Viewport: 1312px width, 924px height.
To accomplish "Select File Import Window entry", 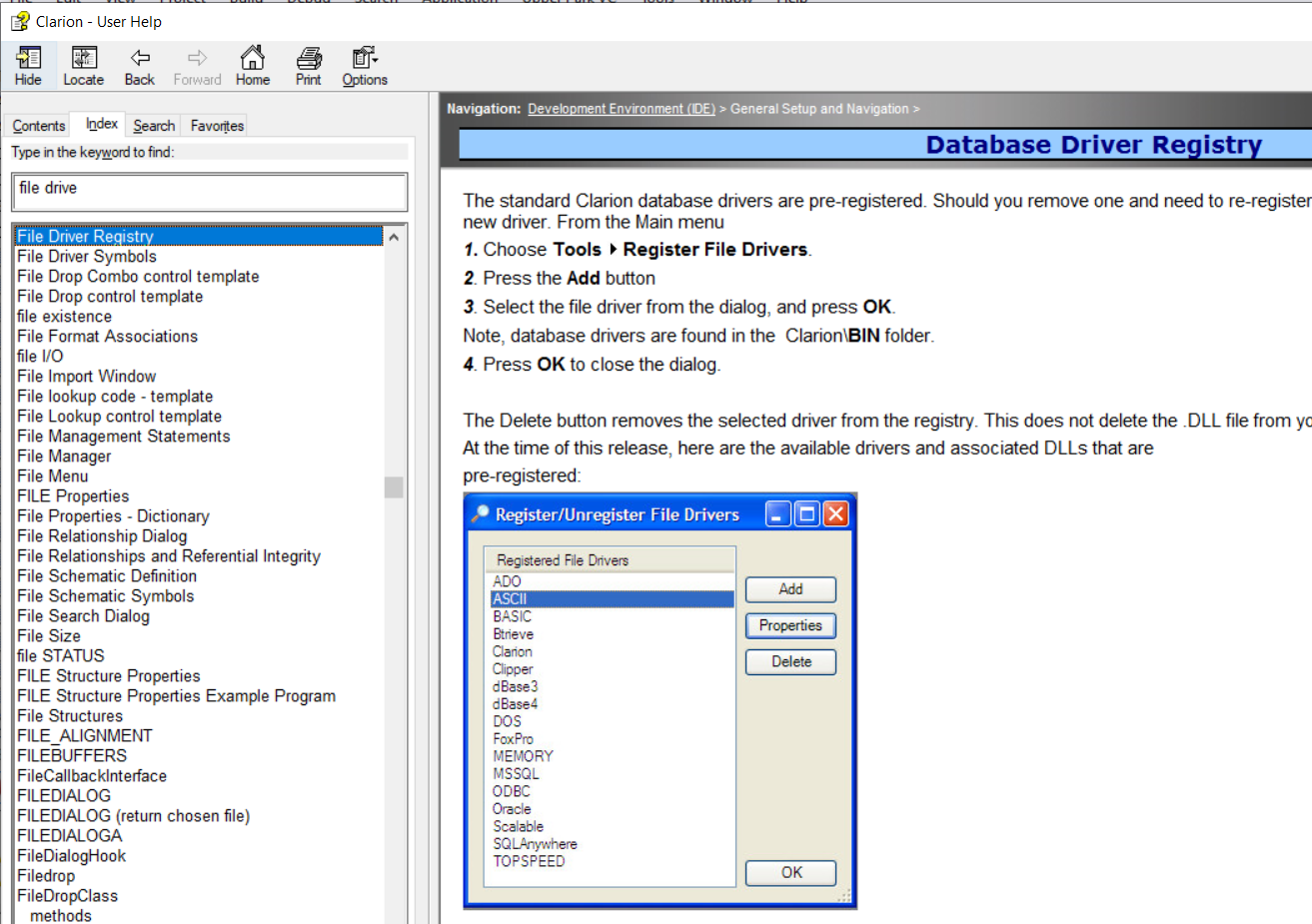I will (86, 377).
